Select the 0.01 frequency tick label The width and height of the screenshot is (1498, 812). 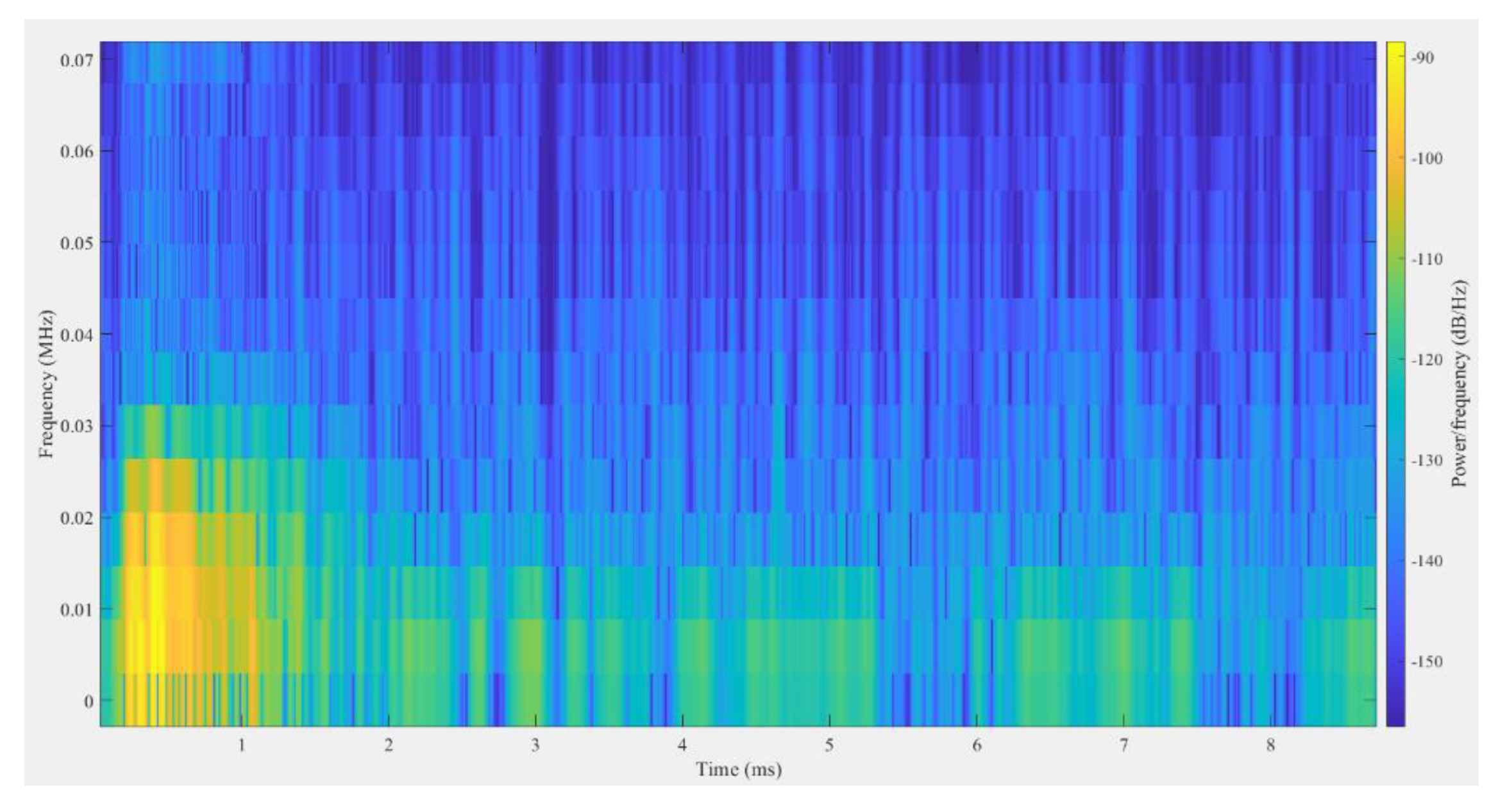click(76, 609)
